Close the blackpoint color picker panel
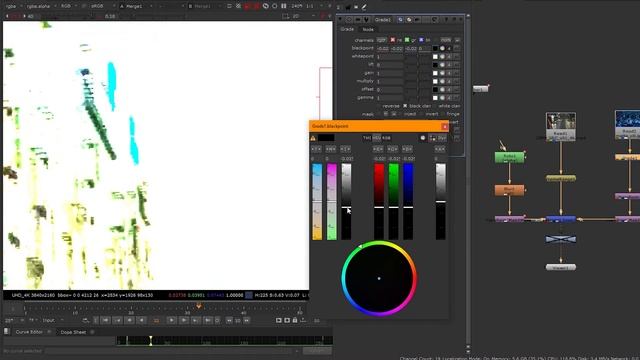 (444, 127)
